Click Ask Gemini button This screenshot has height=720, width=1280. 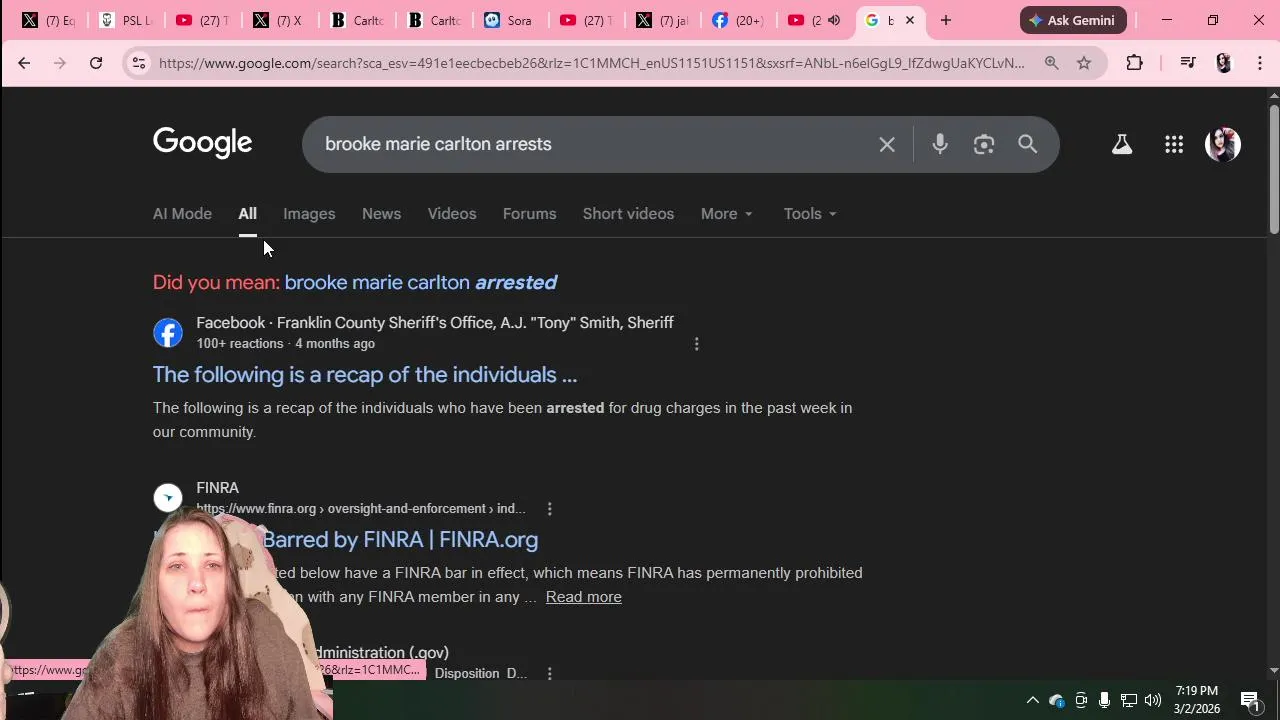pos(1073,20)
